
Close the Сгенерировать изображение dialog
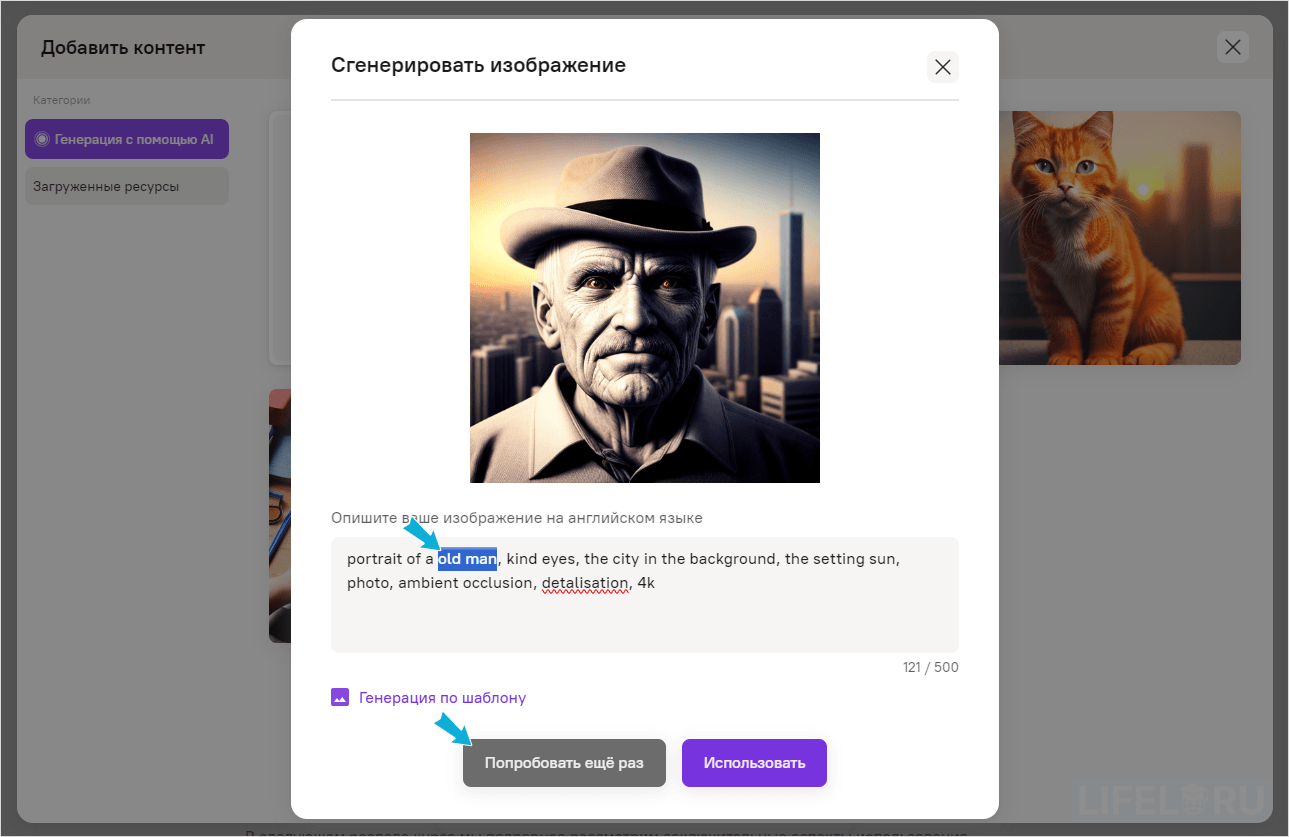tap(942, 67)
